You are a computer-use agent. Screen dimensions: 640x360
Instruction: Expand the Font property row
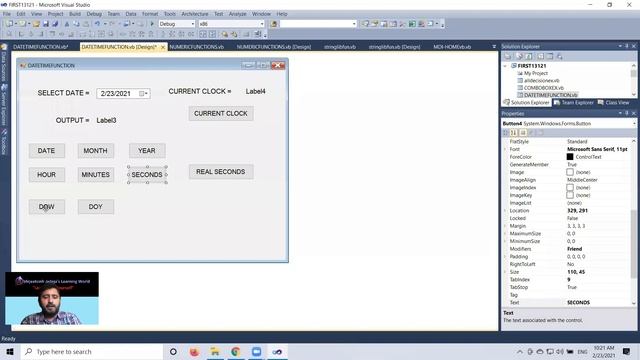pyautogui.click(x=505, y=149)
